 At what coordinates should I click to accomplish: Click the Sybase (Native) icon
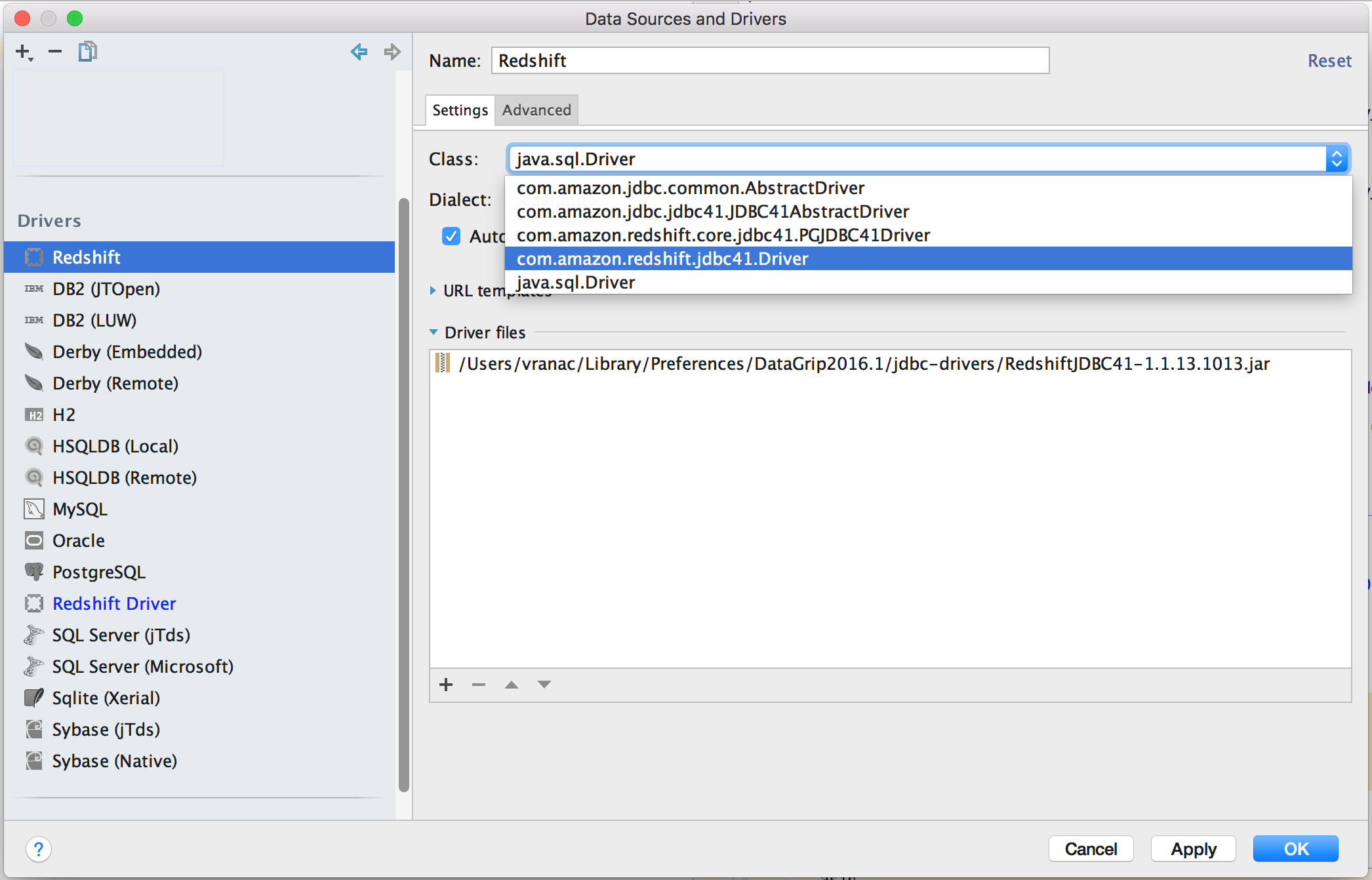click(x=34, y=761)
